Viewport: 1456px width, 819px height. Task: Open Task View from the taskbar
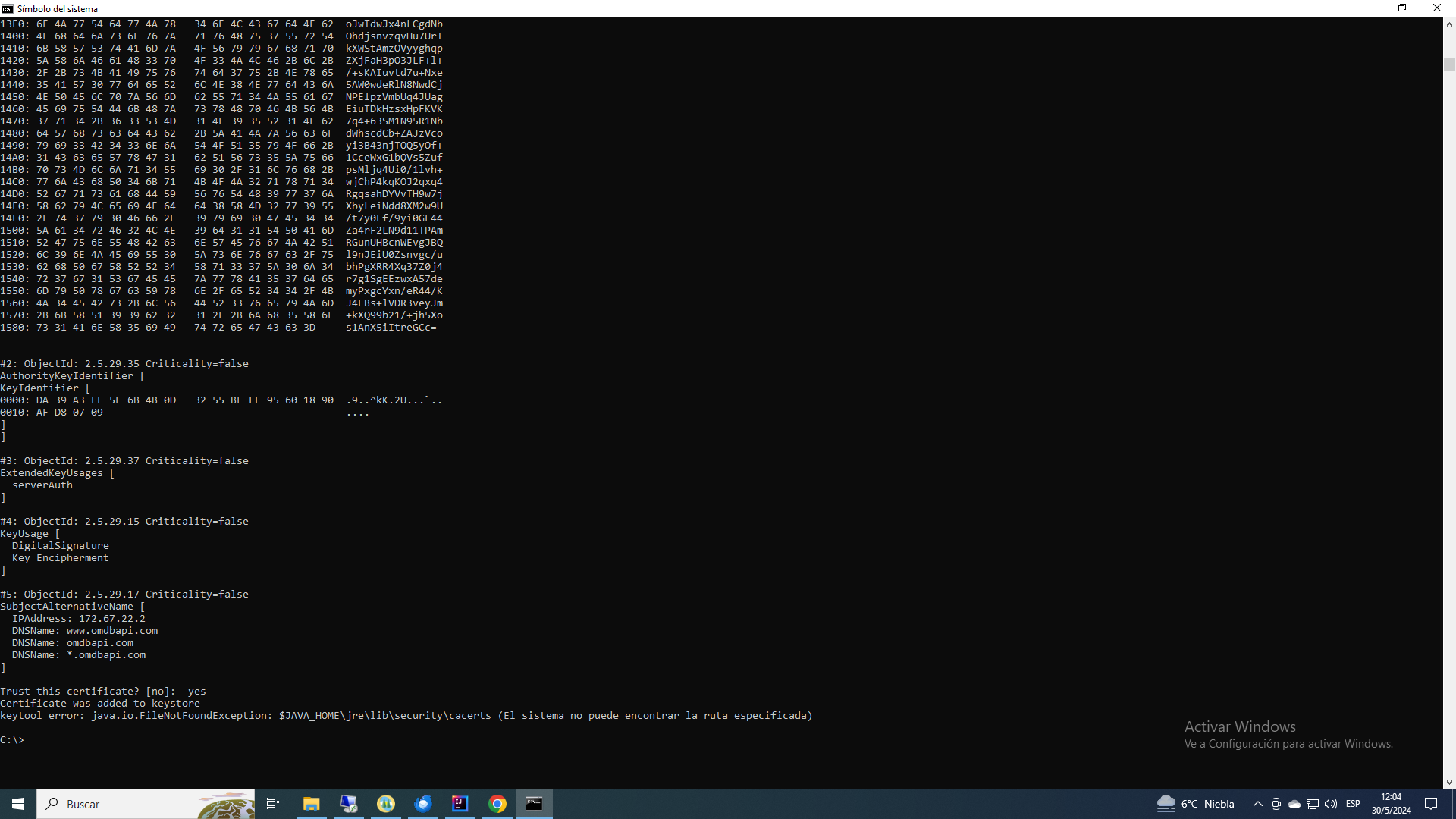tap(273, 804)
